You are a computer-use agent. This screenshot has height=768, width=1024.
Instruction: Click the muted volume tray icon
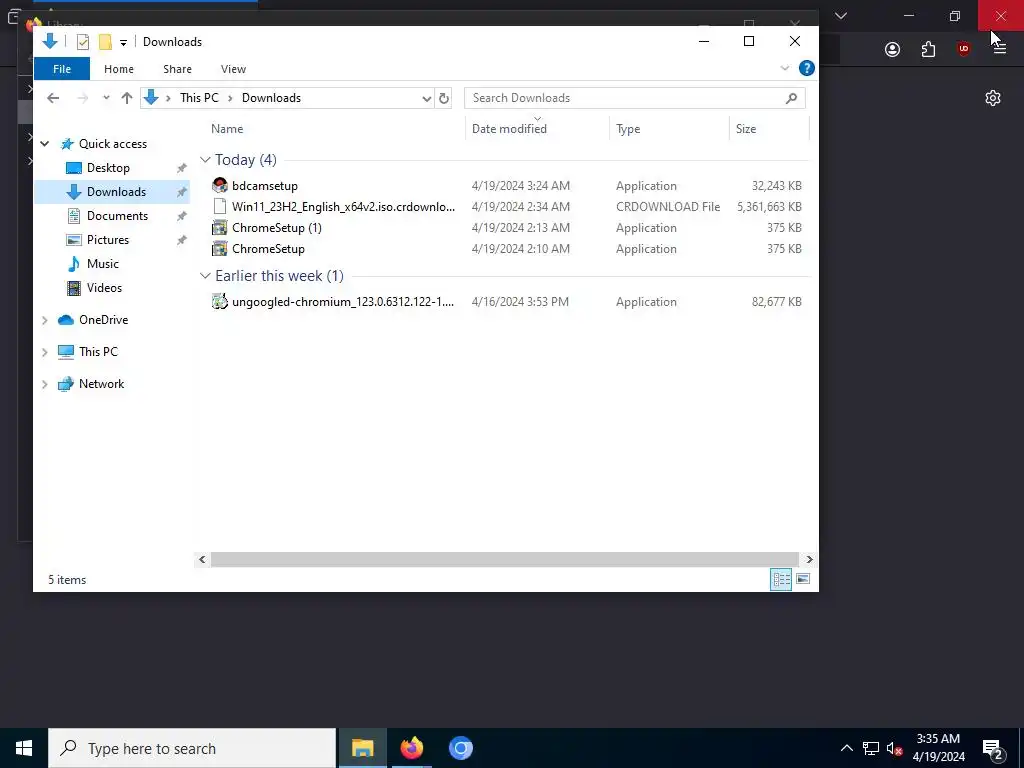[894, 748]
